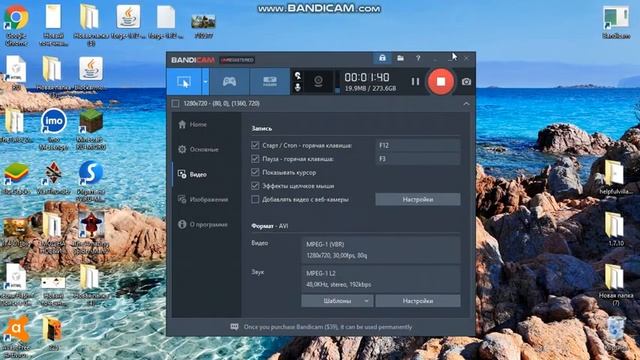This screenshot has width=640, height=360.
Task: Select the Новый текстовый document icon
Action: tap(53, 25)
